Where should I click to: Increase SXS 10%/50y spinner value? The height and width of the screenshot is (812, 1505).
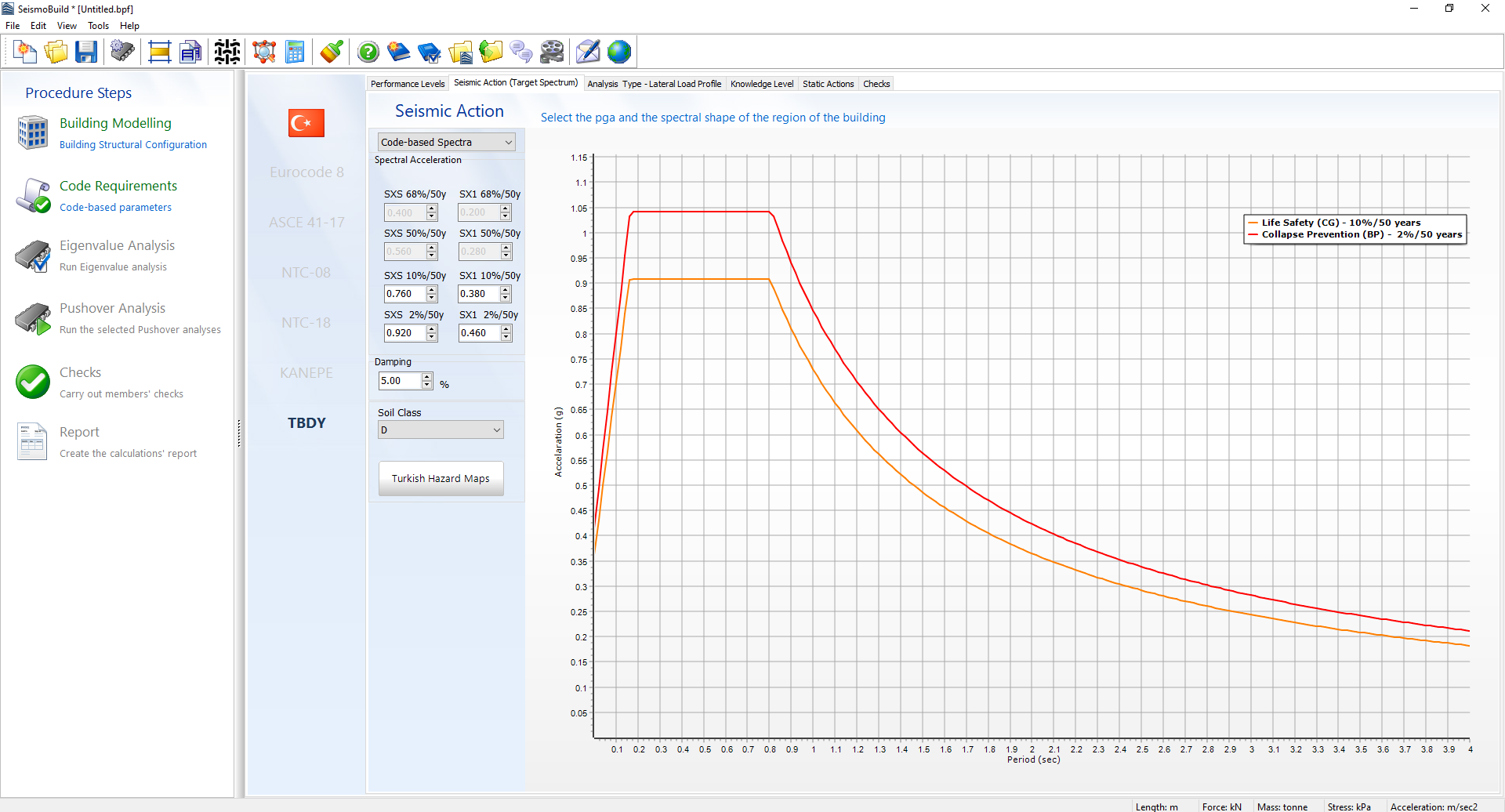tap(432, 290)
